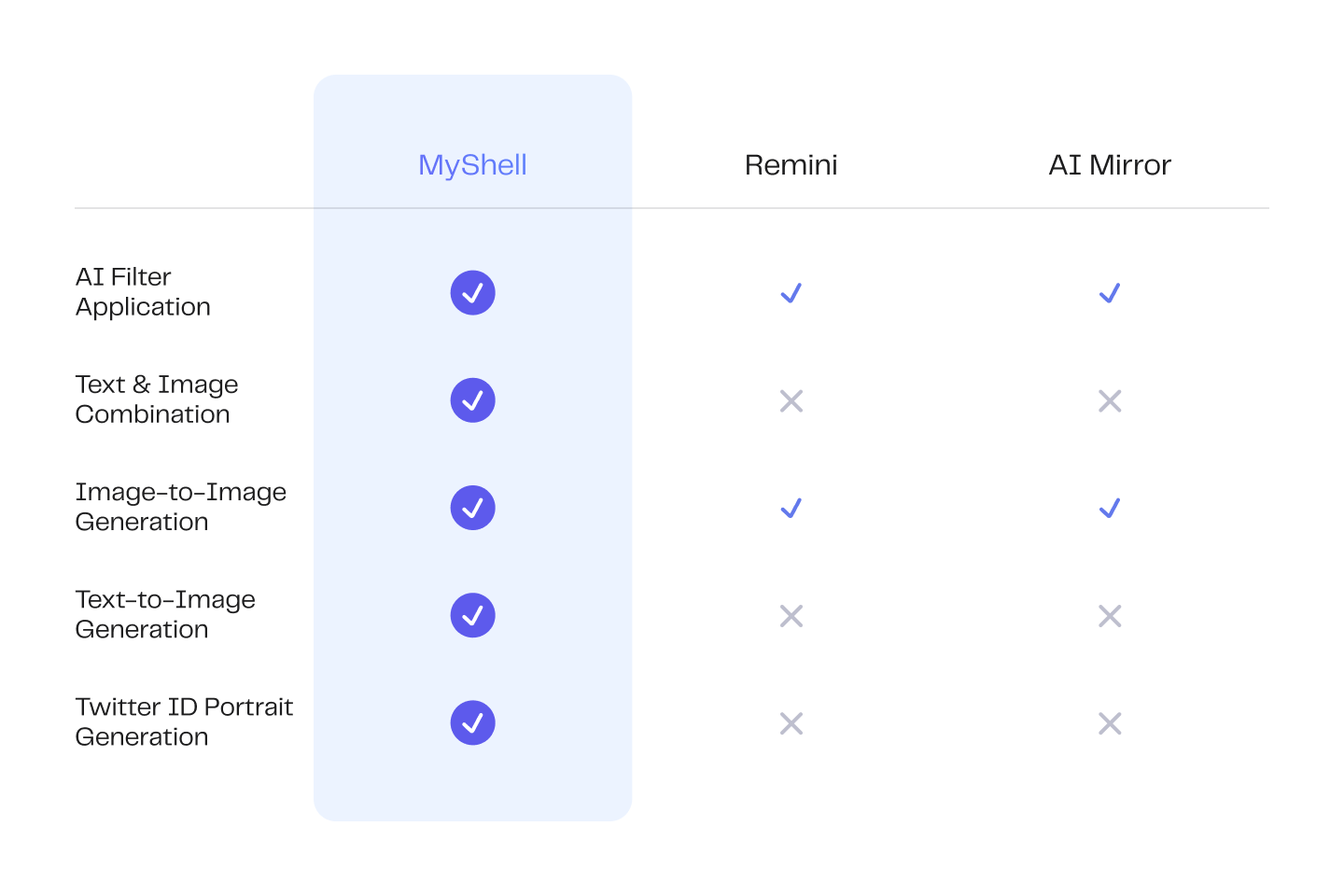Viewport: 1344px width, 896px height.
Task: Click MyShell's Text-to-Image Generation checkmark
Action: (x=472, y=615)
